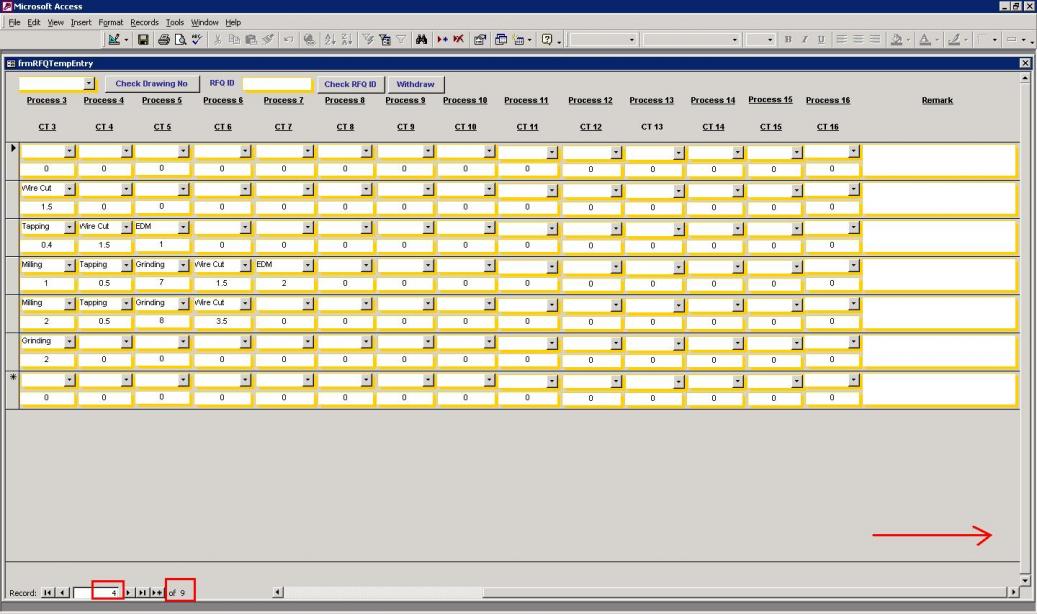Click the RFQ ID text field
This screenshot has height=614, width=1037.
(277, 85)
